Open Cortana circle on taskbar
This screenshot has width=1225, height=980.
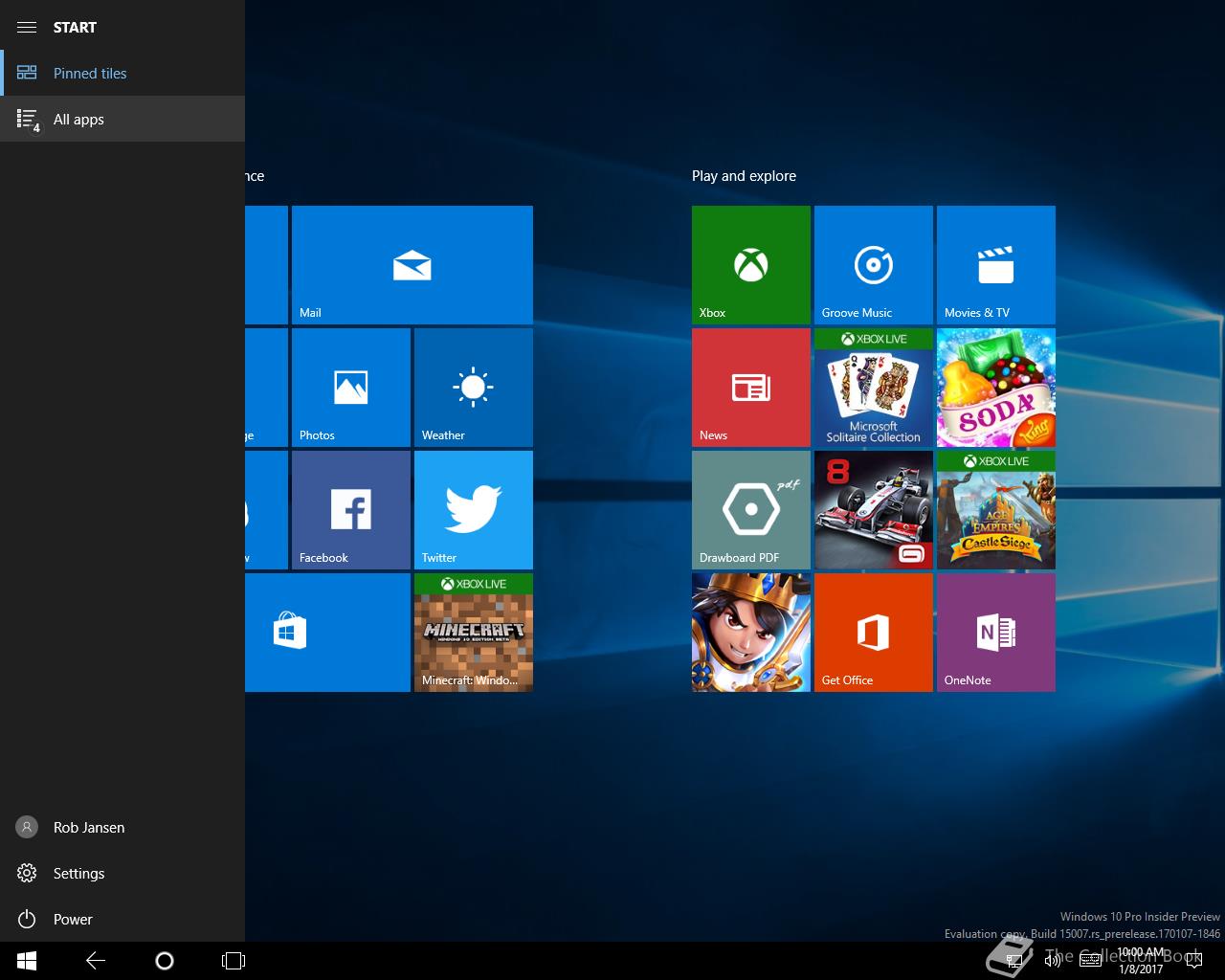click(x=165, y=961)
